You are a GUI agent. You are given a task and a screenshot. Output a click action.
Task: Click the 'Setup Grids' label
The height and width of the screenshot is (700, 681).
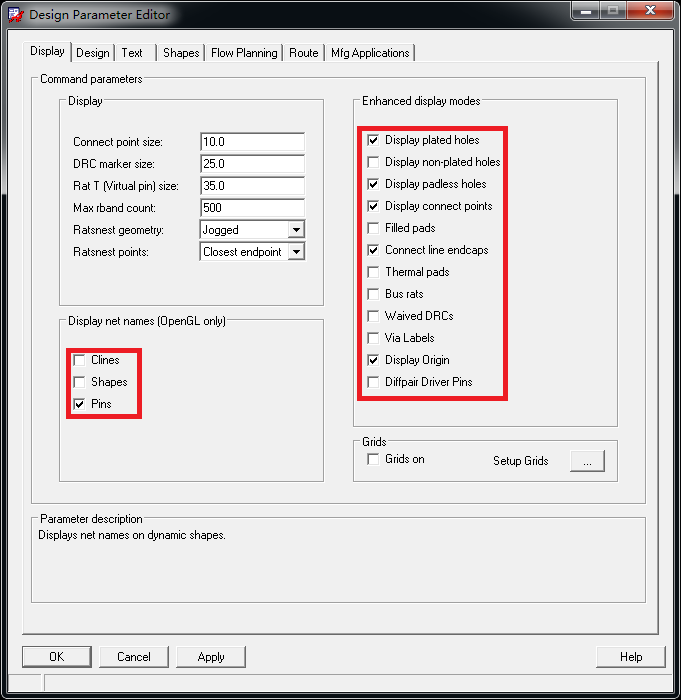tap(521, 461)
